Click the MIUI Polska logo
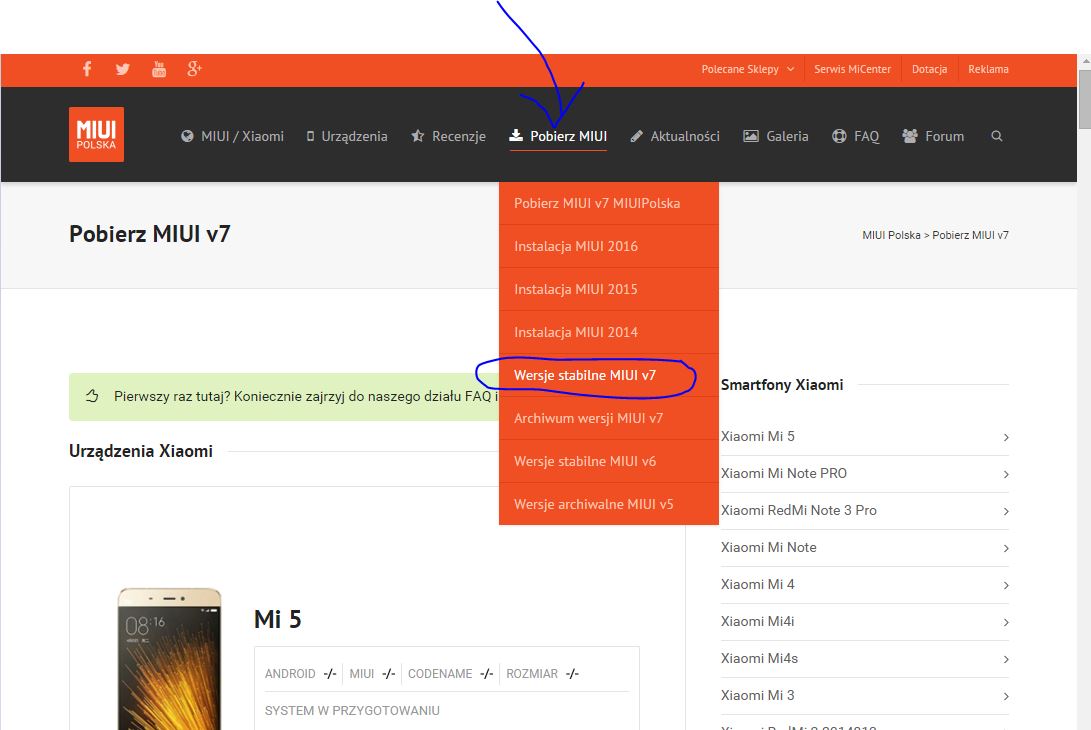Viewport: 1091px width, 730px height. coord(96,135)
